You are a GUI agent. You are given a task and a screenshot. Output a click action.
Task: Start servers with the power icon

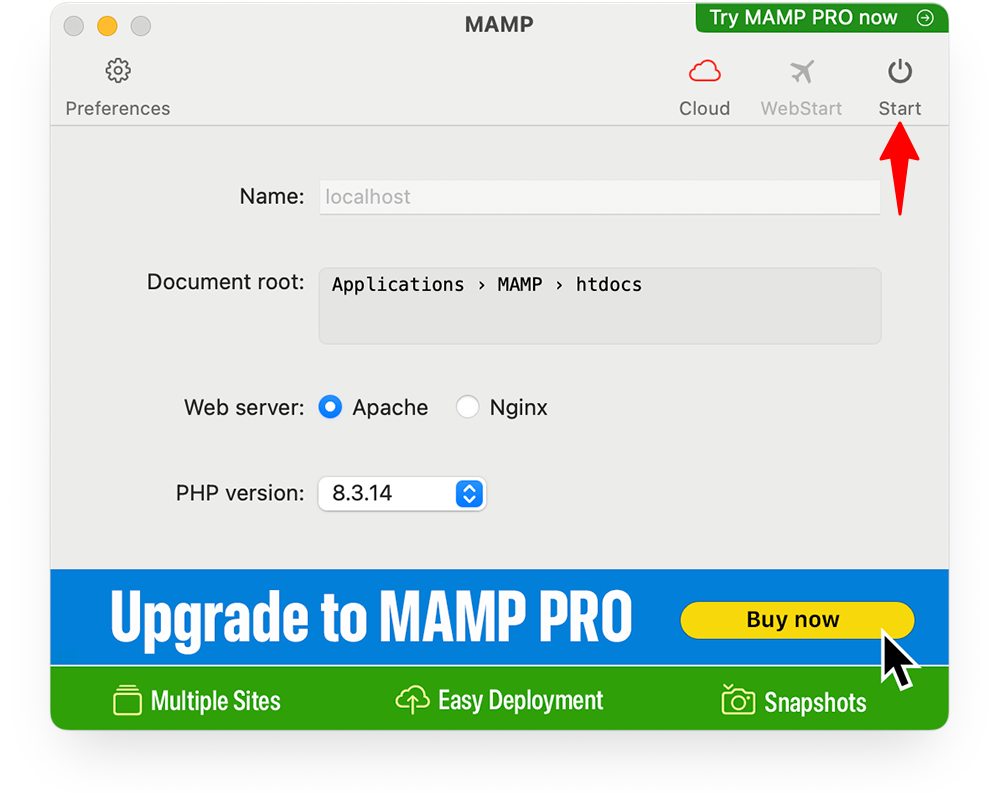tap(900, 71)
